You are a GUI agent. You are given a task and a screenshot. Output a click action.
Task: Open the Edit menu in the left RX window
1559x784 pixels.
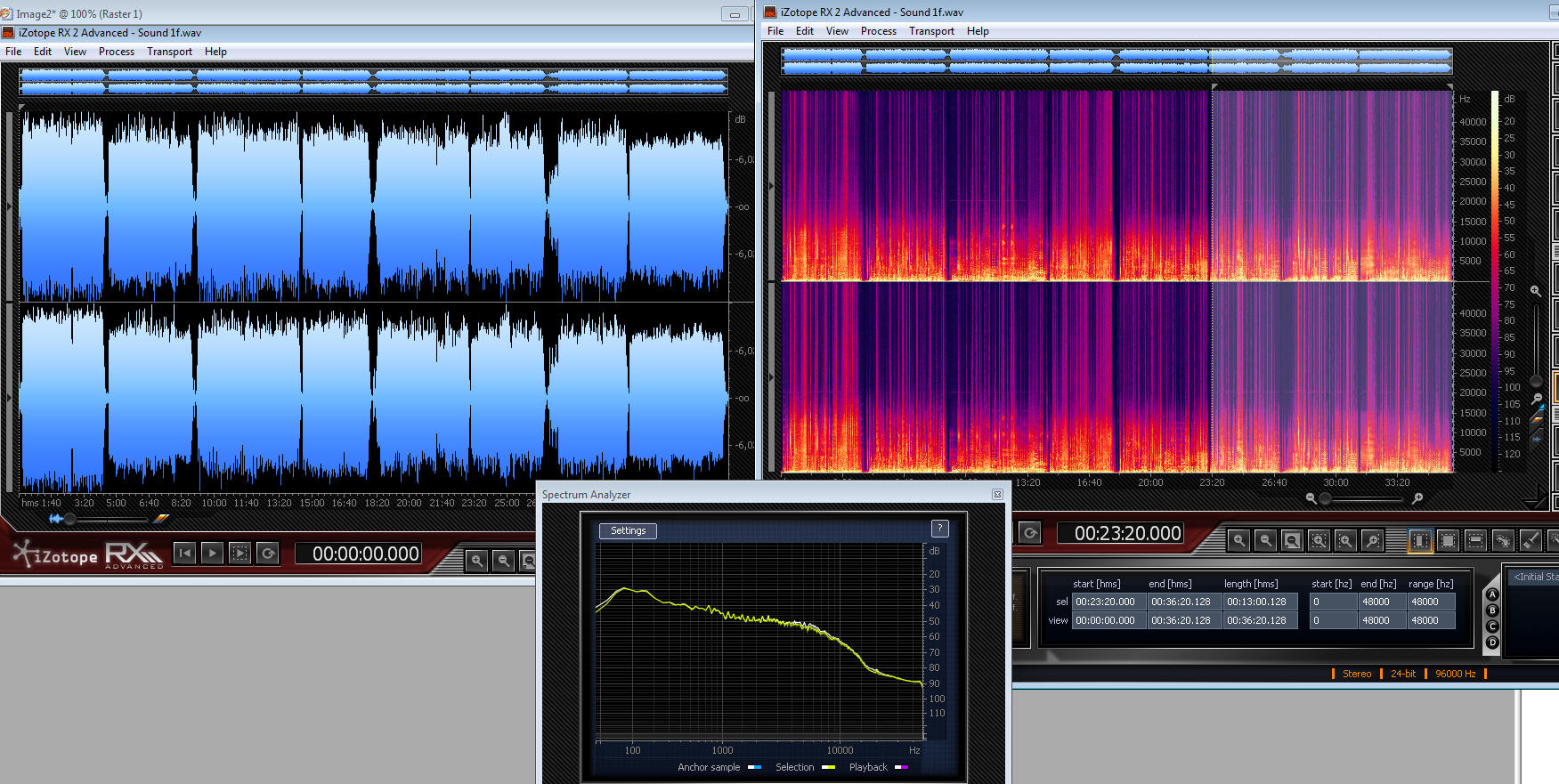pyautogui.click(x=43, y=52)
